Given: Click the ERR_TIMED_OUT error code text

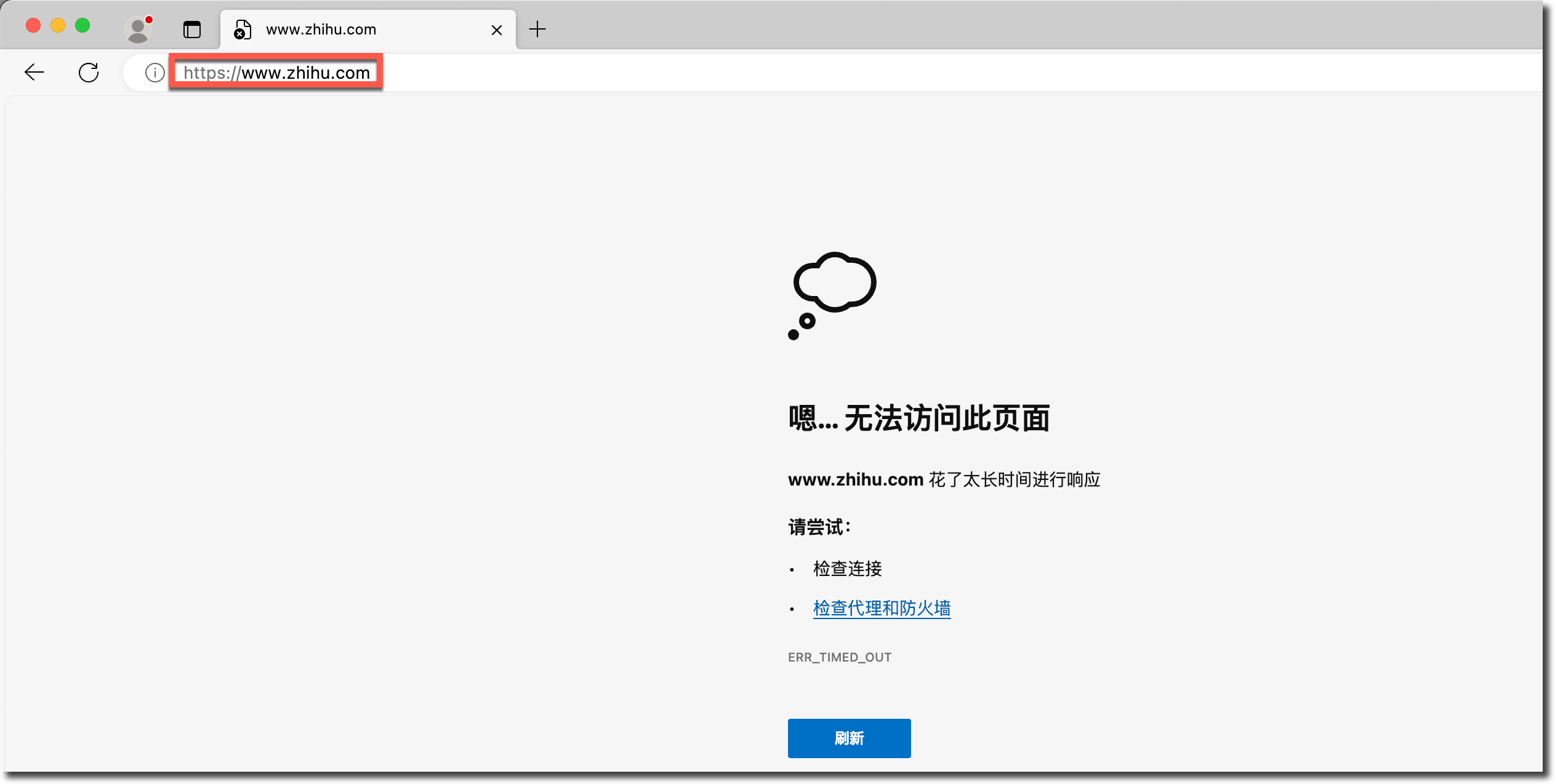Looking at the screenshot, I should pos(840,657).
